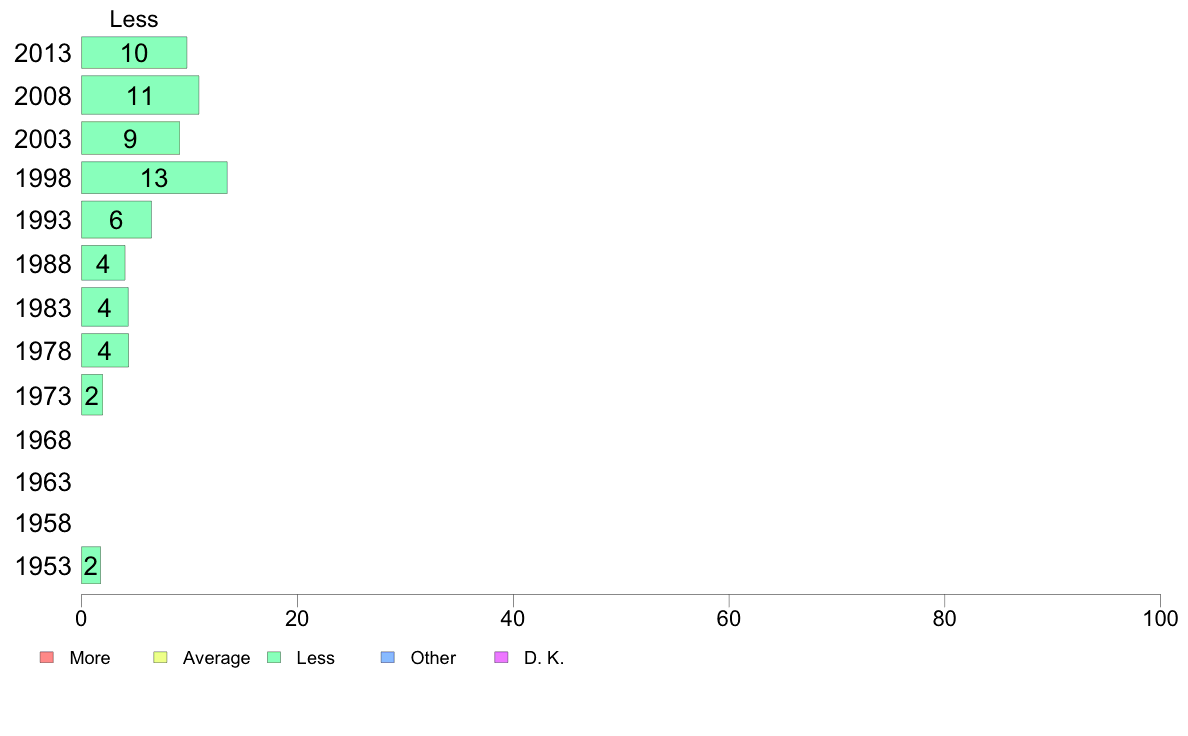Click the 1958 year label
This screenshot has width=1188, height=736.
pyautogui.click(x=43, y=522)
